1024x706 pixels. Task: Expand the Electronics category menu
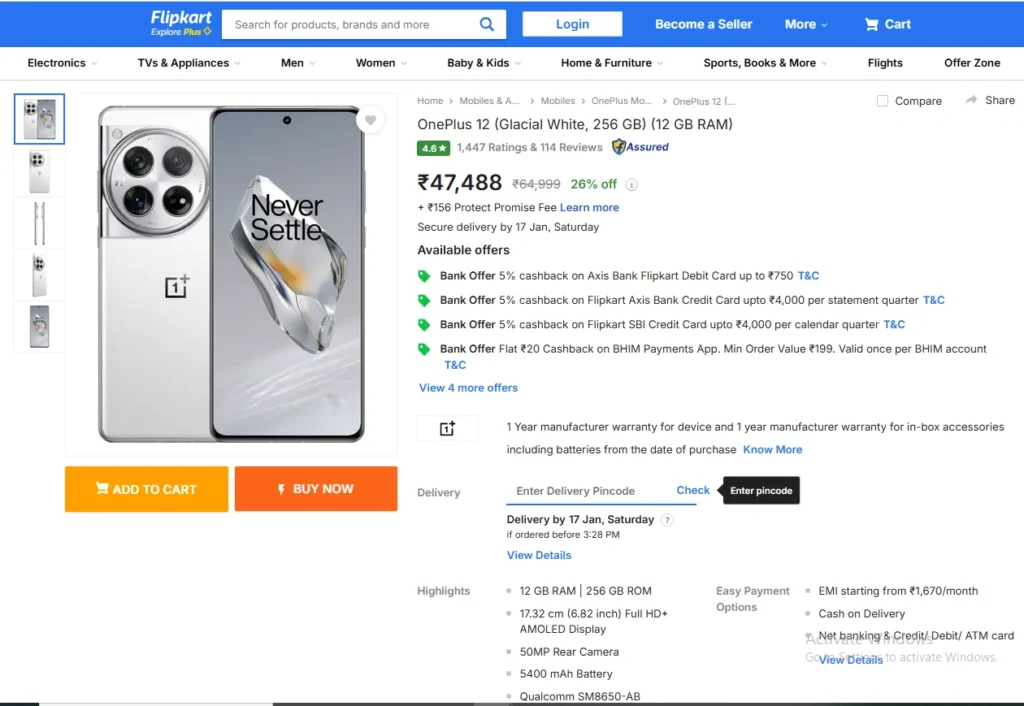[x=62, y=63]
